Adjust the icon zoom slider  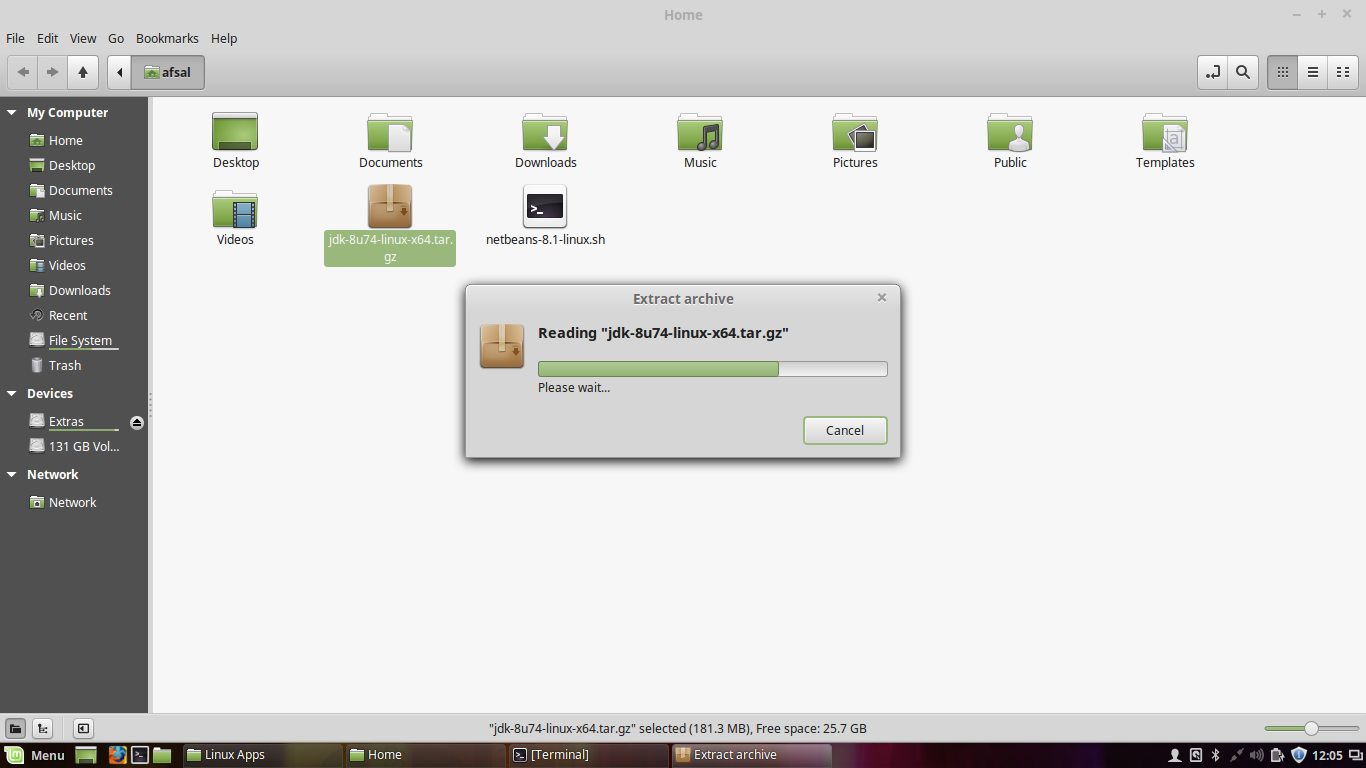[1311, 729]
